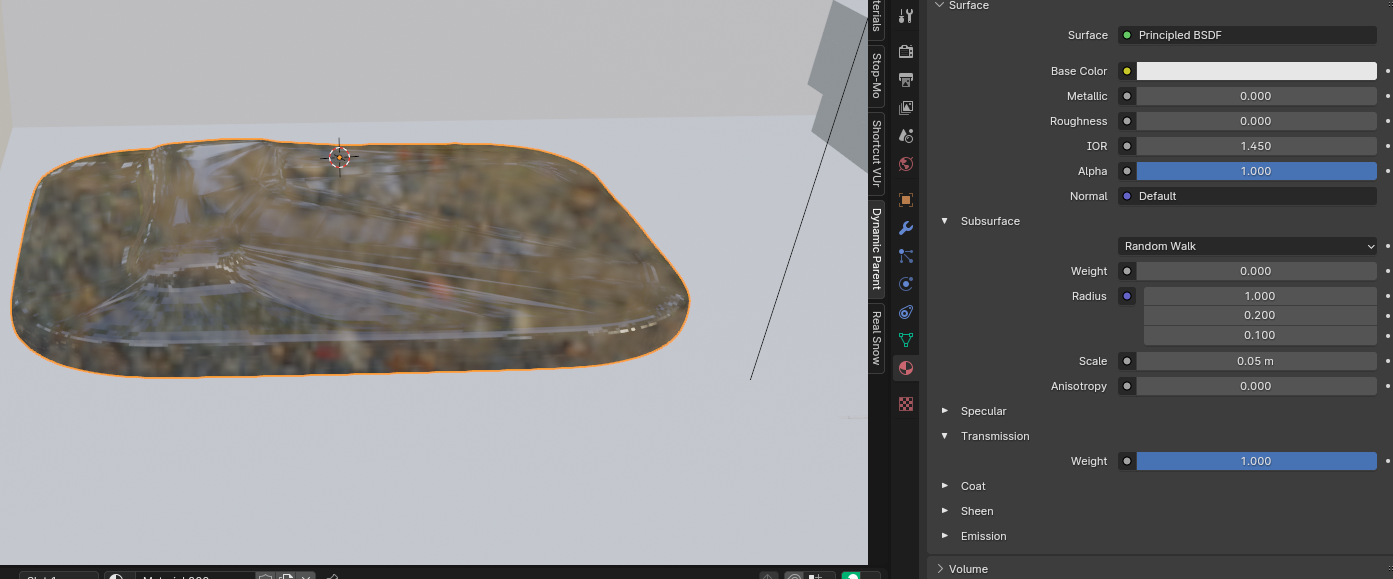The width and height of the screenshot is (1393, 579).
Task: Expand the Emission section
Action: click(945, 536)
